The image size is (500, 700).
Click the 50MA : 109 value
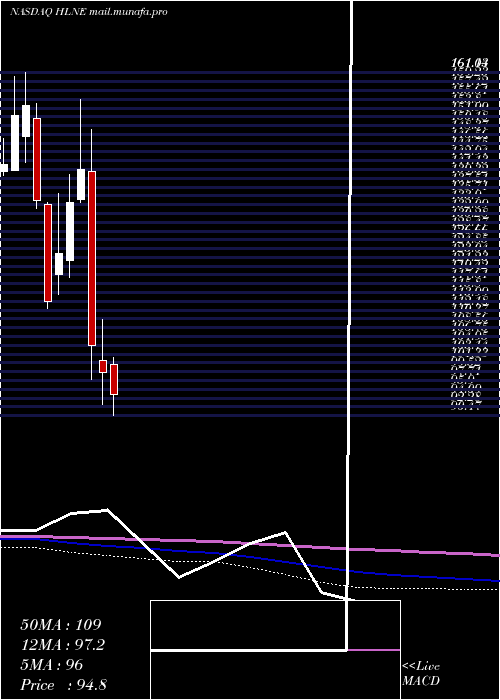pos(61,625)
